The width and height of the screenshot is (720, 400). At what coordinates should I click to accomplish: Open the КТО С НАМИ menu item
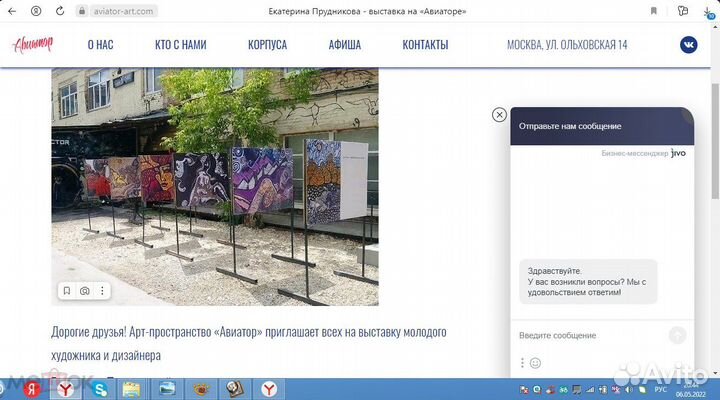(181, 45)
